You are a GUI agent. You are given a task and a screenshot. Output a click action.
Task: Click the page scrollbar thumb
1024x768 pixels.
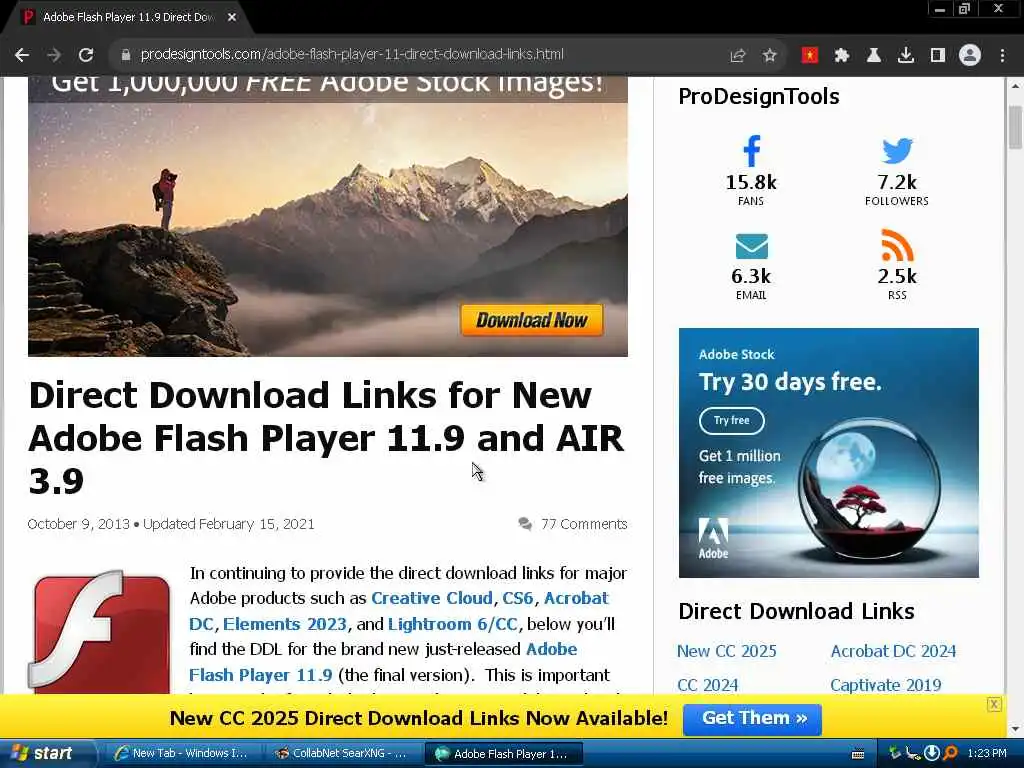1015,127
